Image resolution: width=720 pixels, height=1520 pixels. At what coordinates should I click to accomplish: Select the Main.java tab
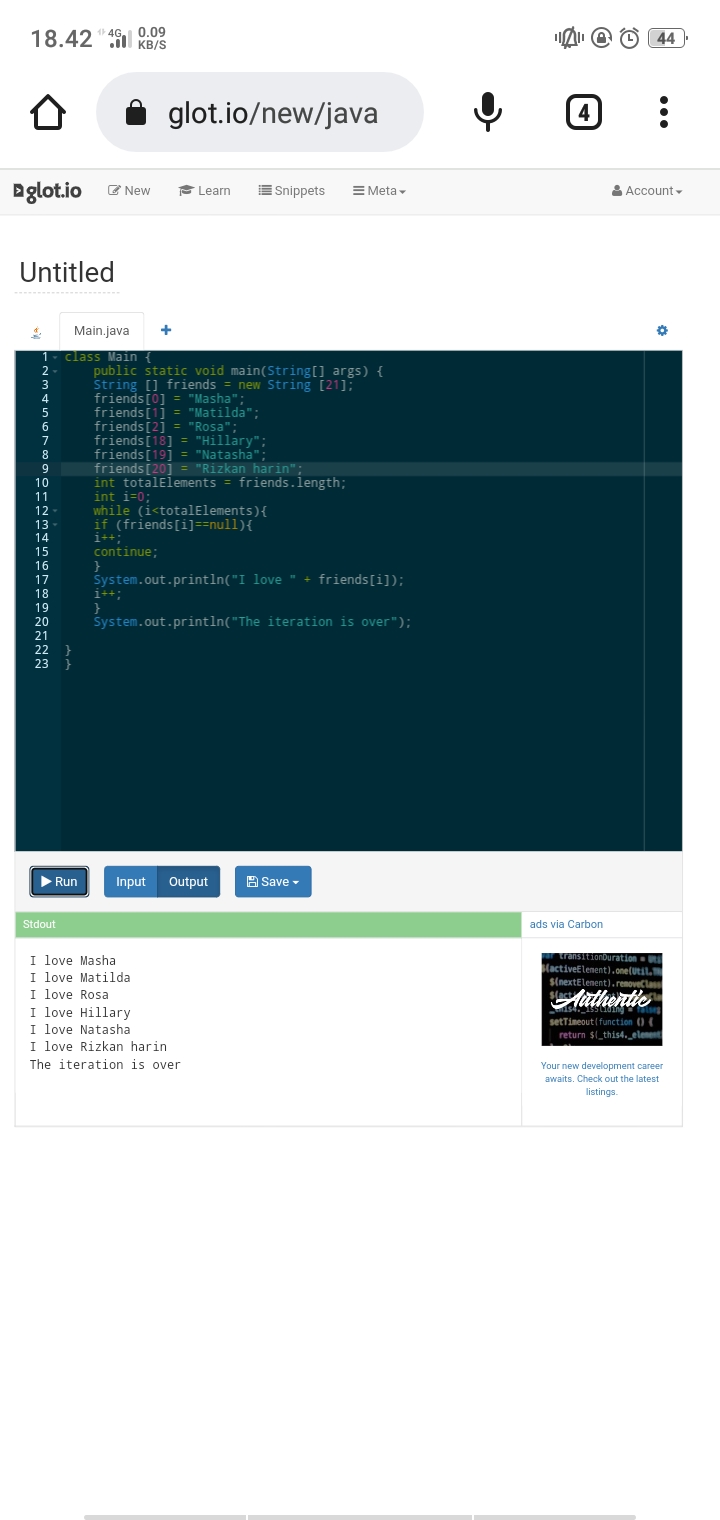tap(101, 330)
